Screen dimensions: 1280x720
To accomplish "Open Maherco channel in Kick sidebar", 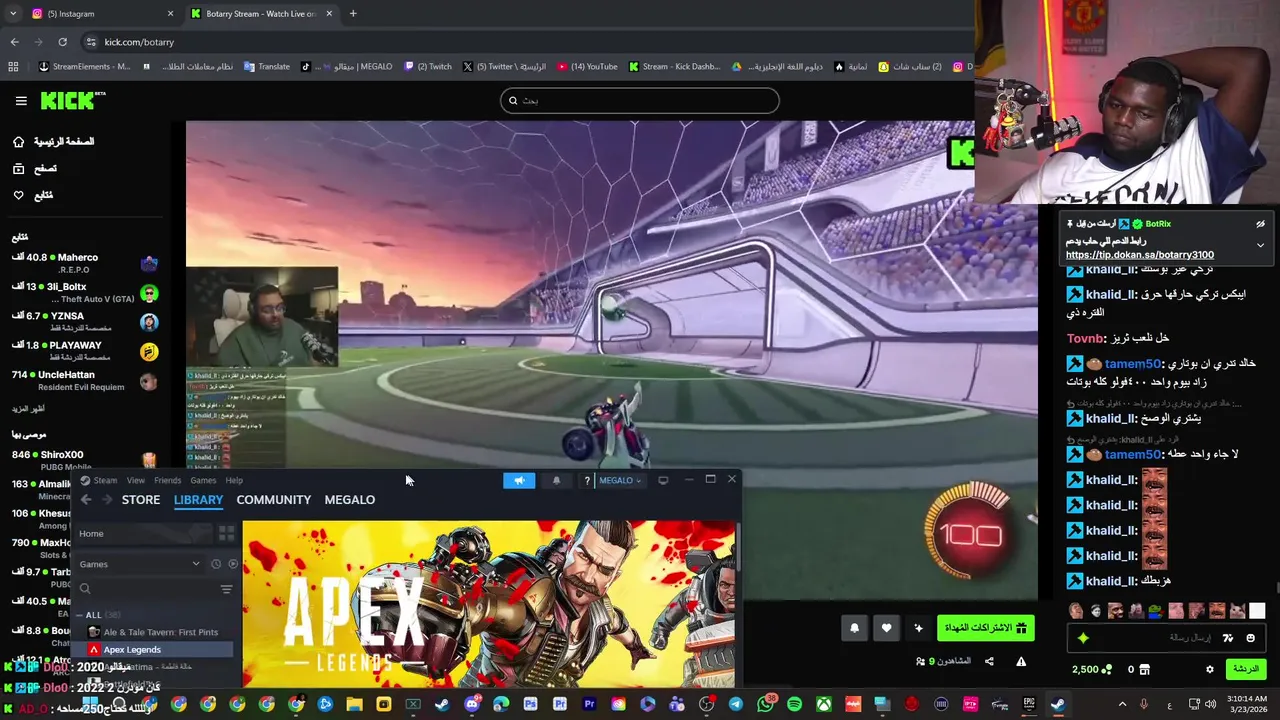I will [84, 263].
